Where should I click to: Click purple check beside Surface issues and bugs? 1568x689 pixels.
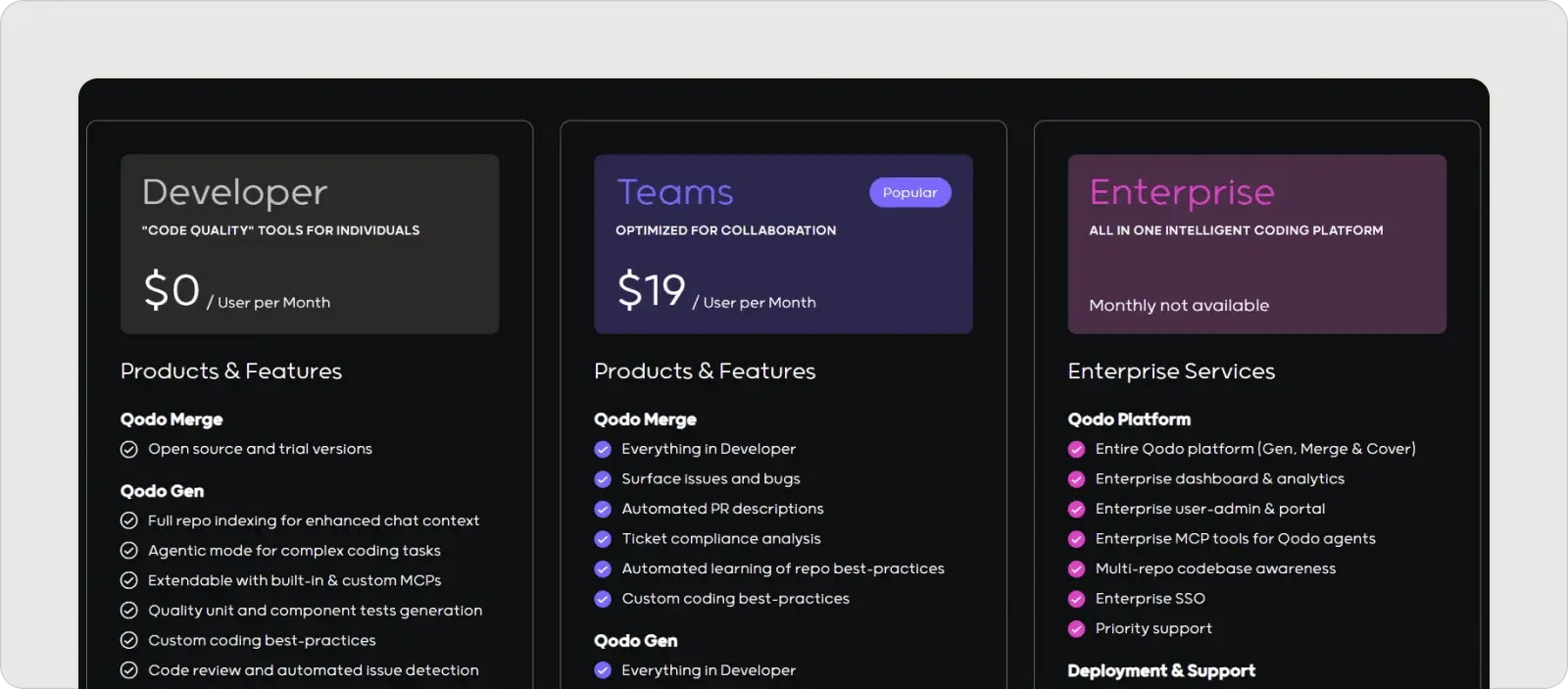point(603,479)
